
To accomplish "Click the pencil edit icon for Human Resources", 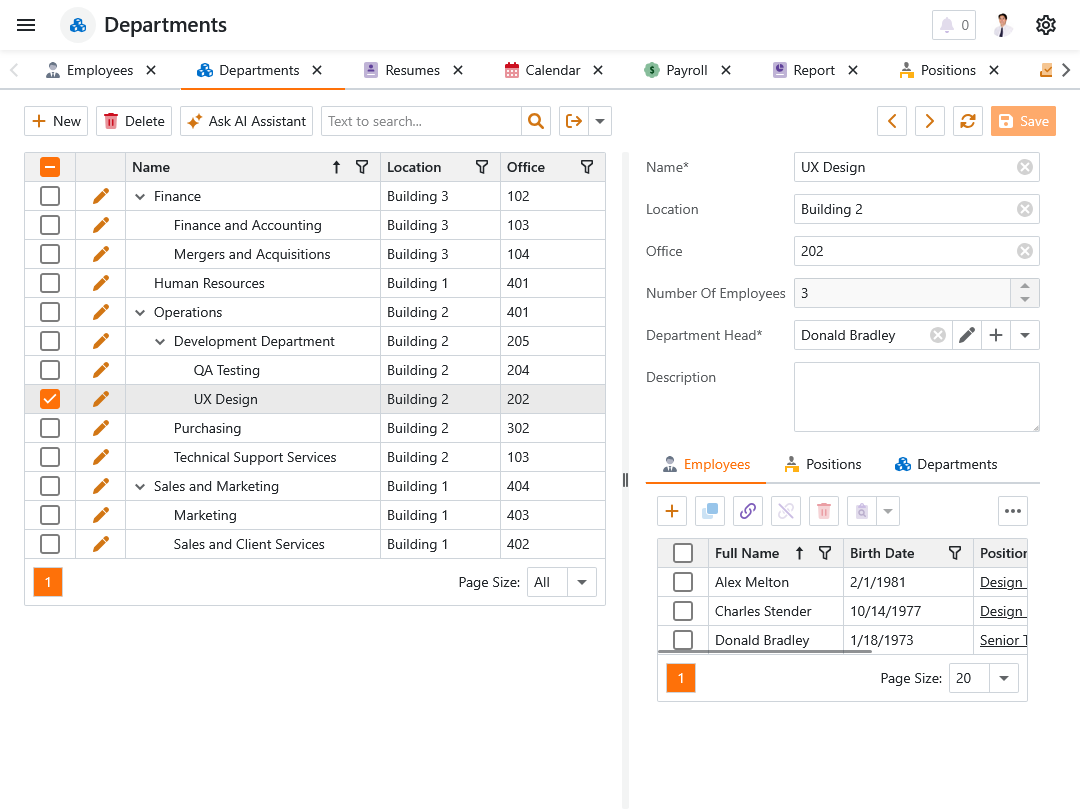I will pyautogui.click(x=100, y=283).
